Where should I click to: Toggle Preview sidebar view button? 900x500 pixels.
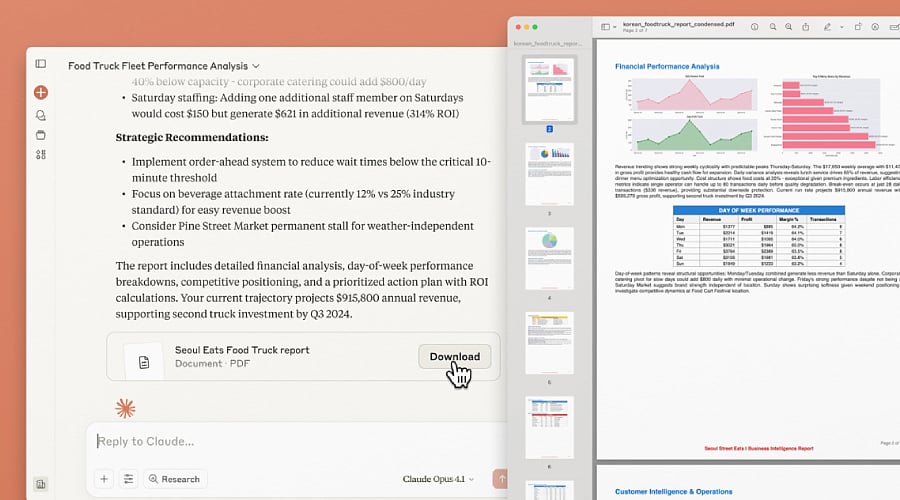click(606, 27)
